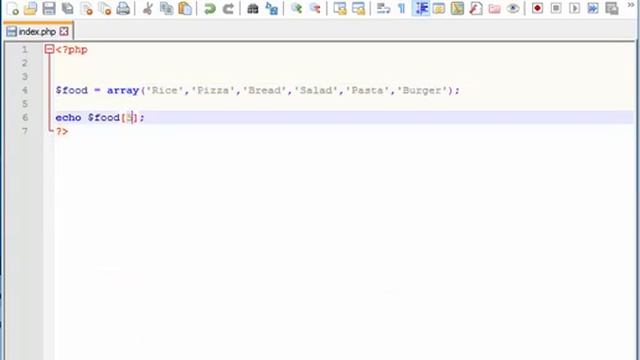Click the 'Pasta' string in the array
The image size is (640, 360).
(367, 90)
